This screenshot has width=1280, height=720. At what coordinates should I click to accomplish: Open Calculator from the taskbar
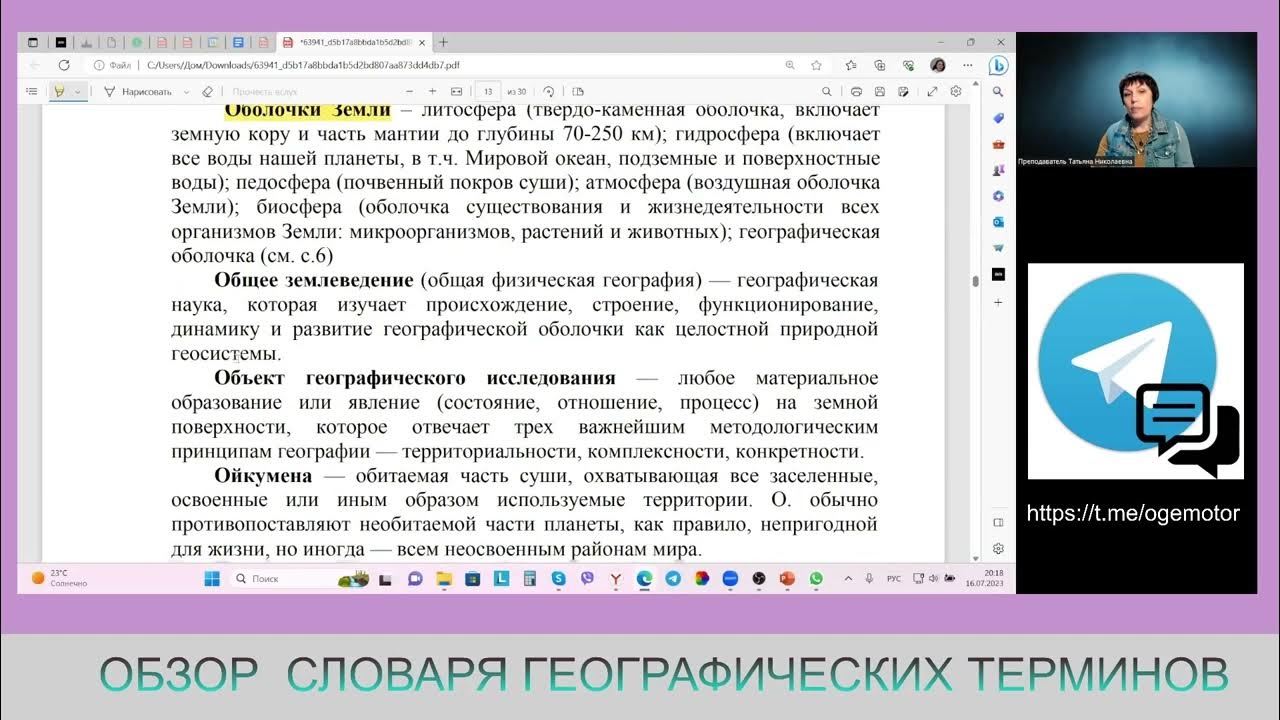click(x=530, y=578)
